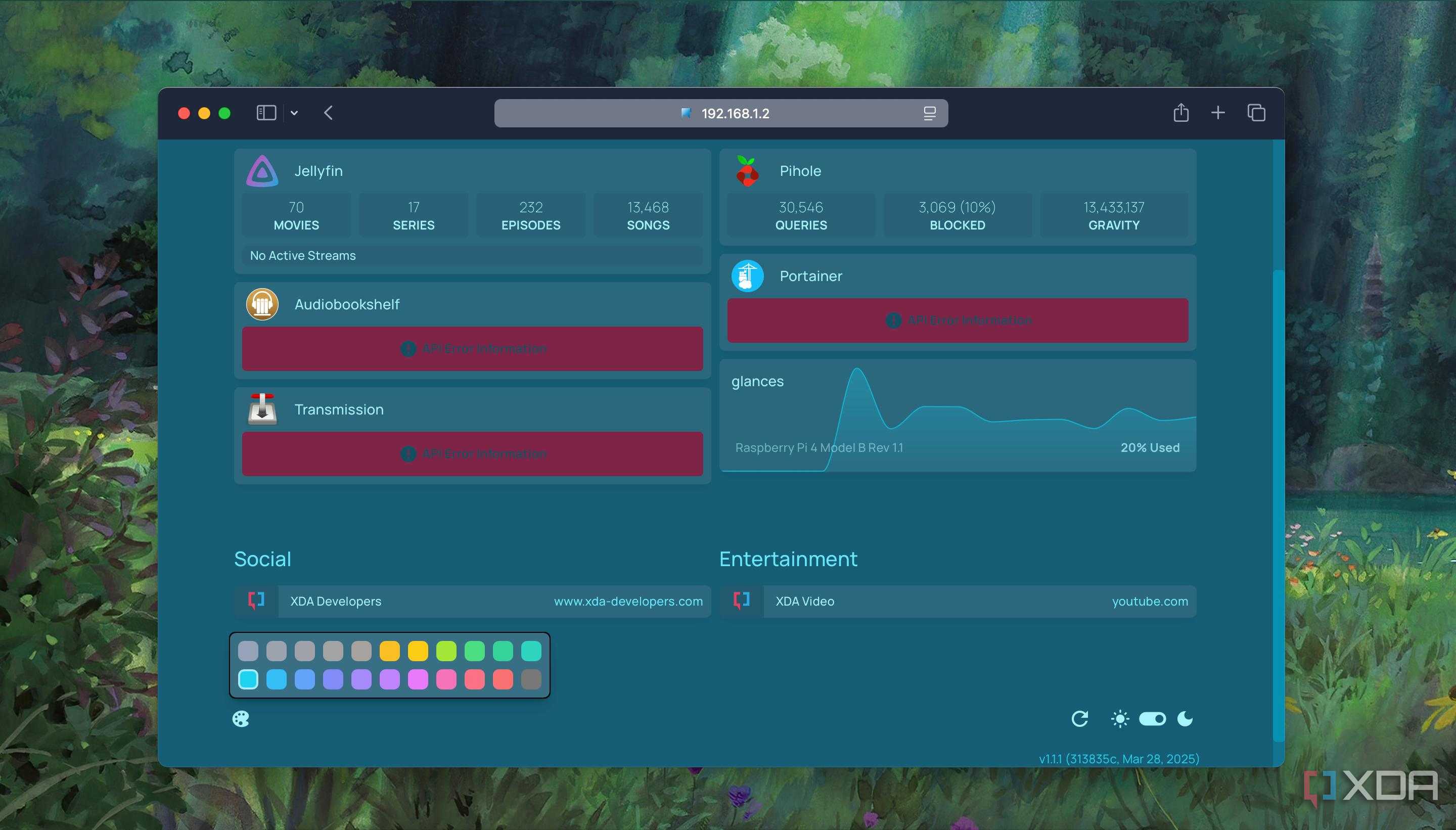Open the XDA Developers bookmark link
This screenshot has width=1456, height=830.
click(x=473, y=602)
